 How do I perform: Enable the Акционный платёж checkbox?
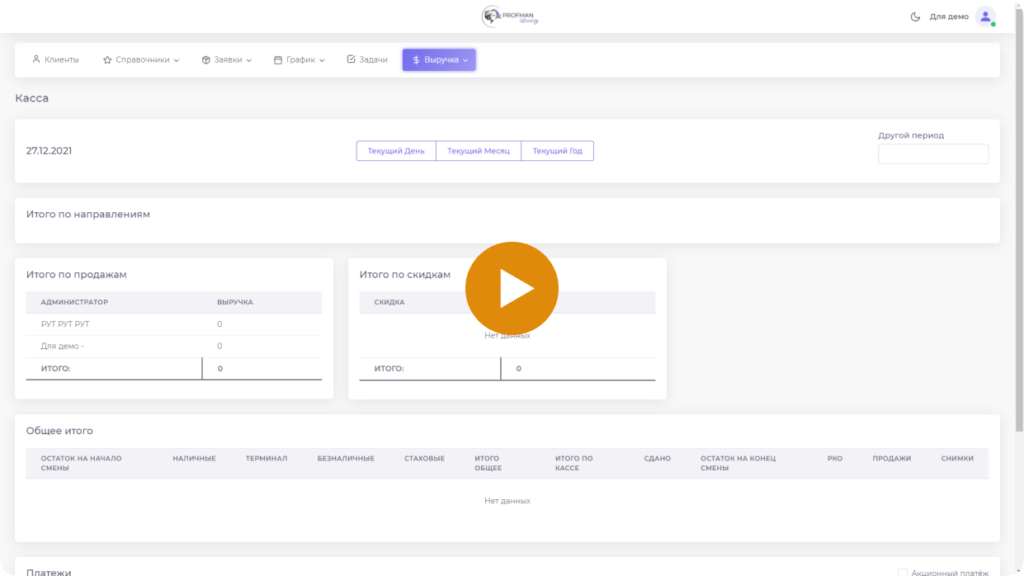click(903, 573)
